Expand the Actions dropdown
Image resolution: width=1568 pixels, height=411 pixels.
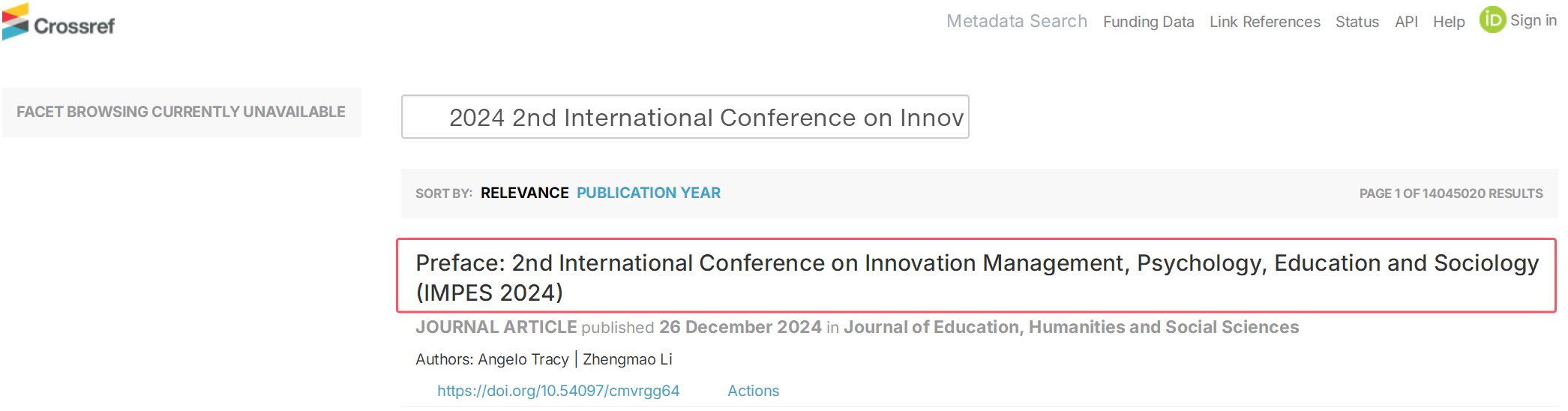tap(753, 391)
